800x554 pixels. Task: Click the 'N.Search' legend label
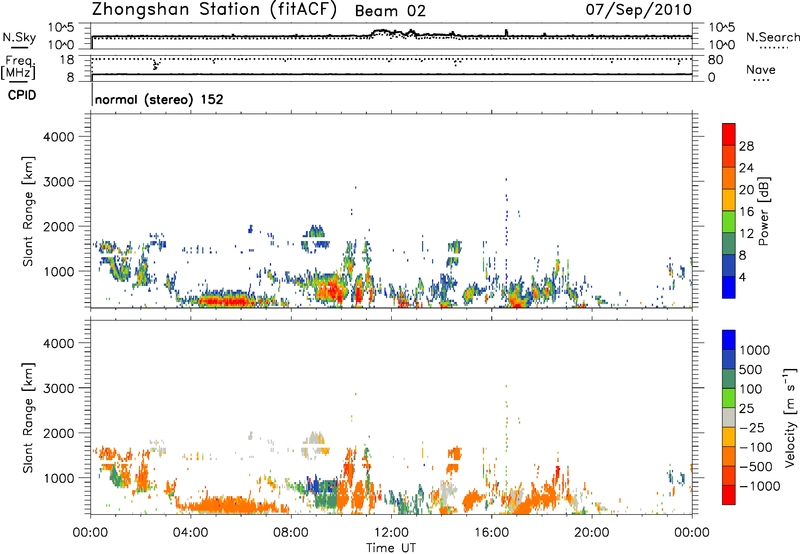click(773, 37)
